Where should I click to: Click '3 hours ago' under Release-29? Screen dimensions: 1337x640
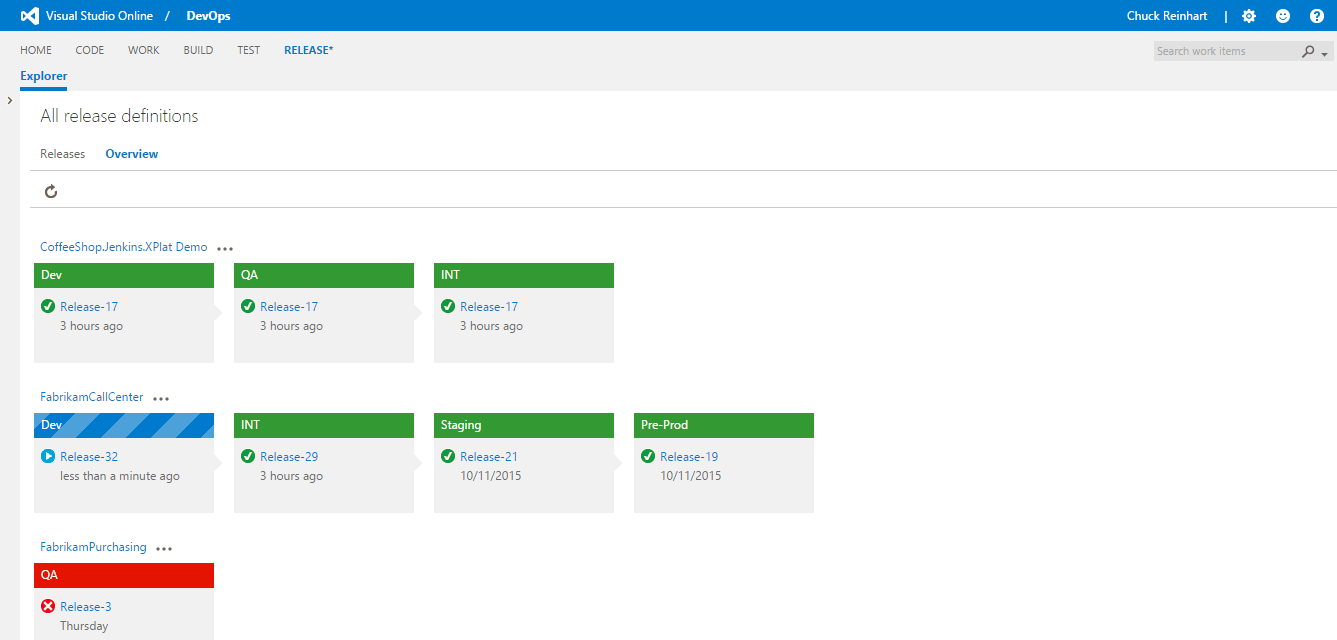pos(292,476)
